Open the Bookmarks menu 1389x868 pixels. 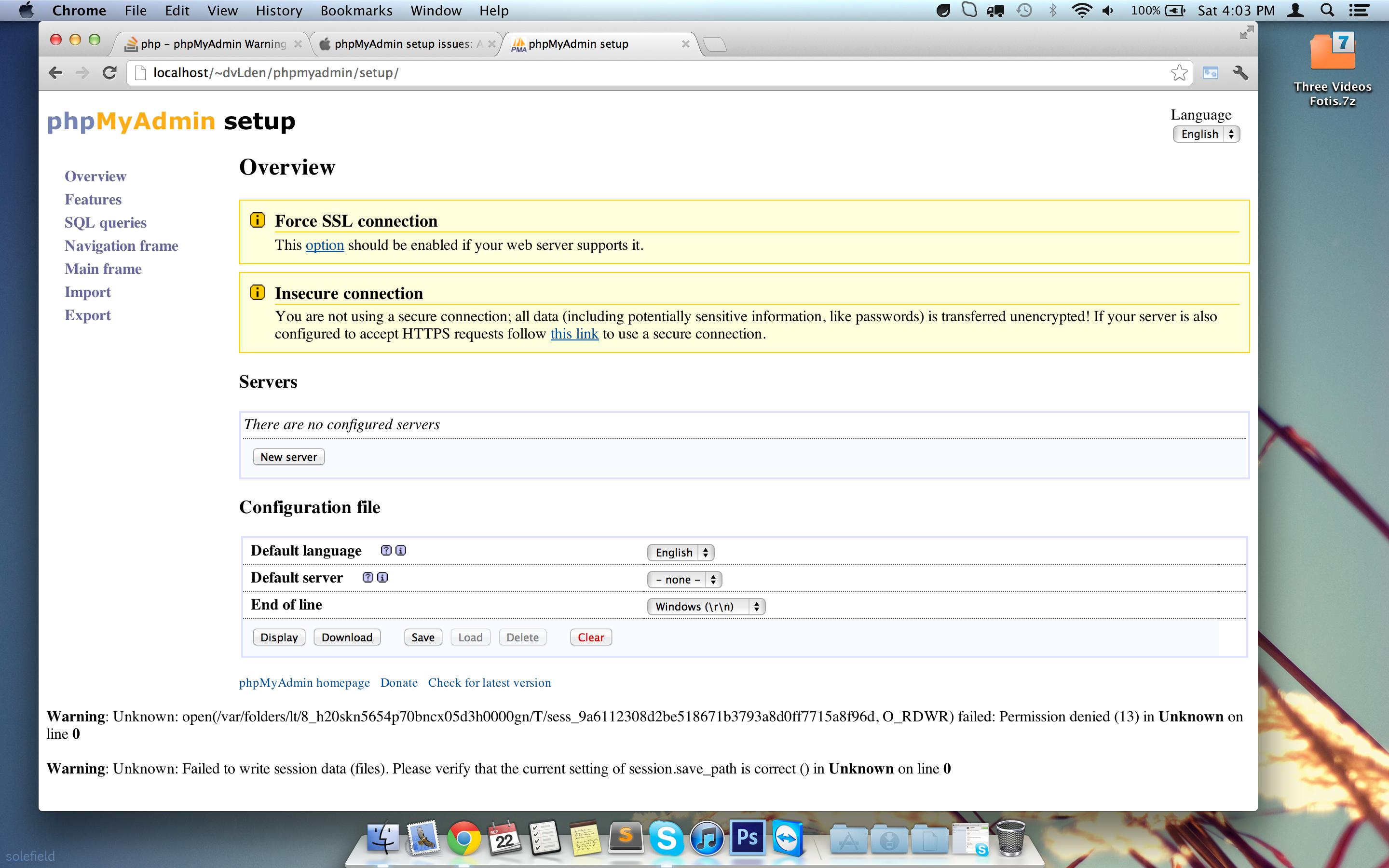356,10
